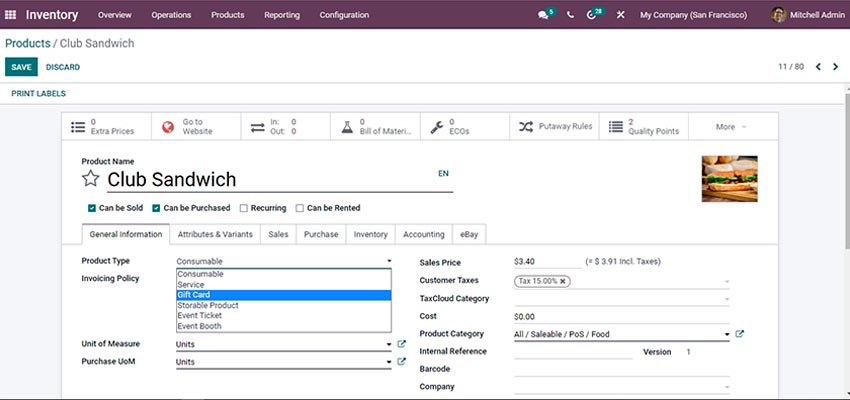Click Mitchell Admin avatar
This screenshot has width=850, height=400.
pyautogui.click(x=778, y=15)
